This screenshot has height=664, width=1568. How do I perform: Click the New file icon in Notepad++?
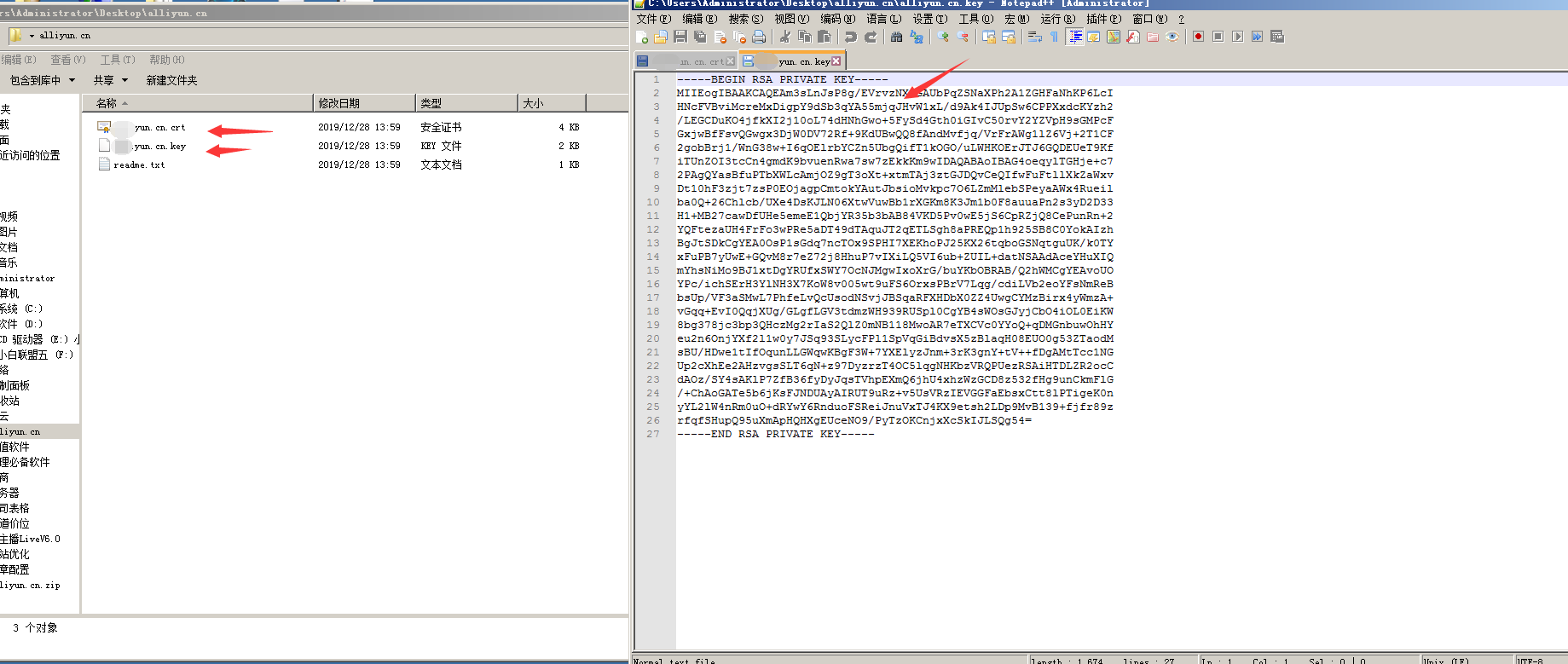click(x=642, y=37)
